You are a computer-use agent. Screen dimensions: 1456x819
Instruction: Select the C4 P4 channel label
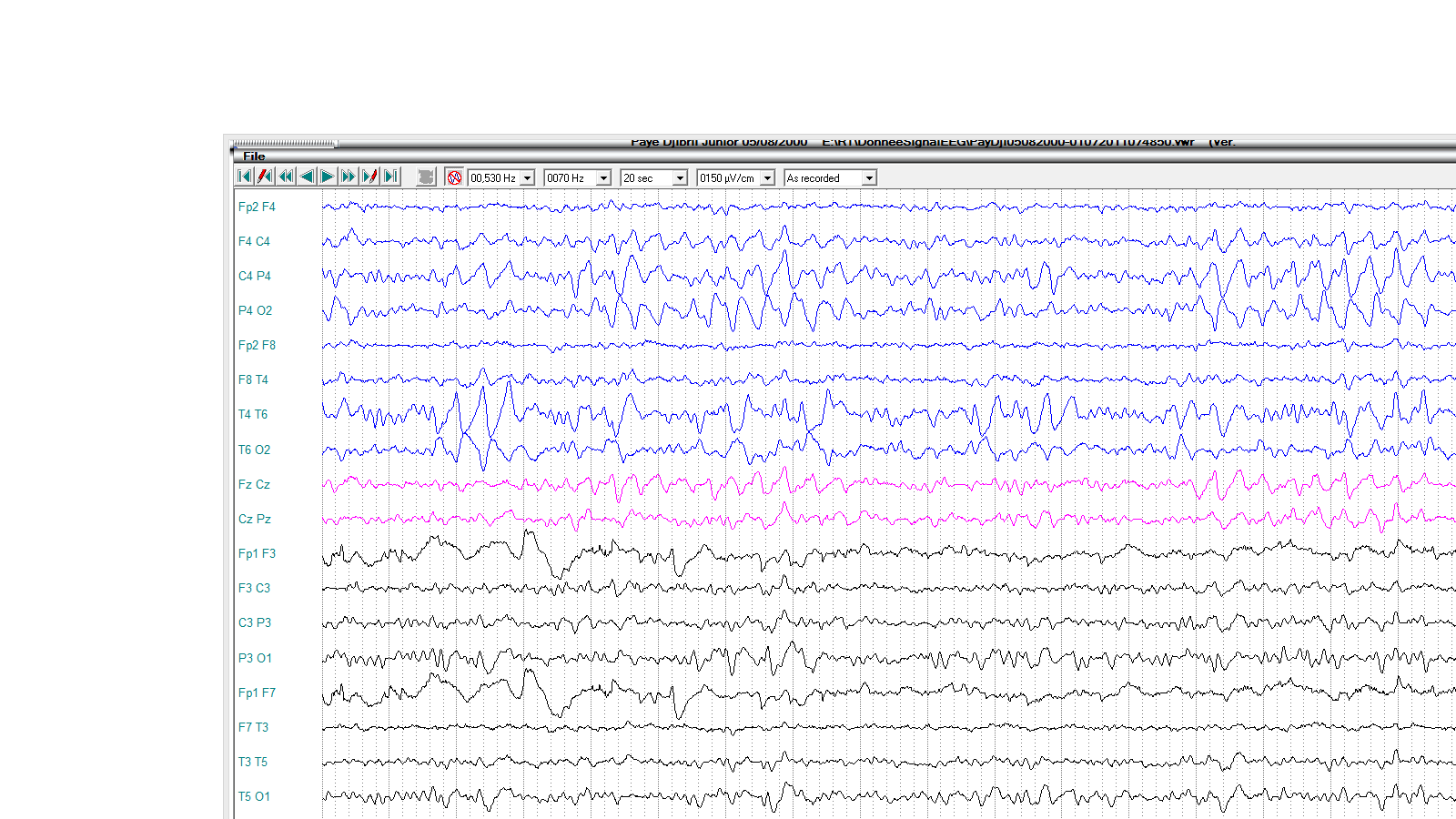(255, 276)
